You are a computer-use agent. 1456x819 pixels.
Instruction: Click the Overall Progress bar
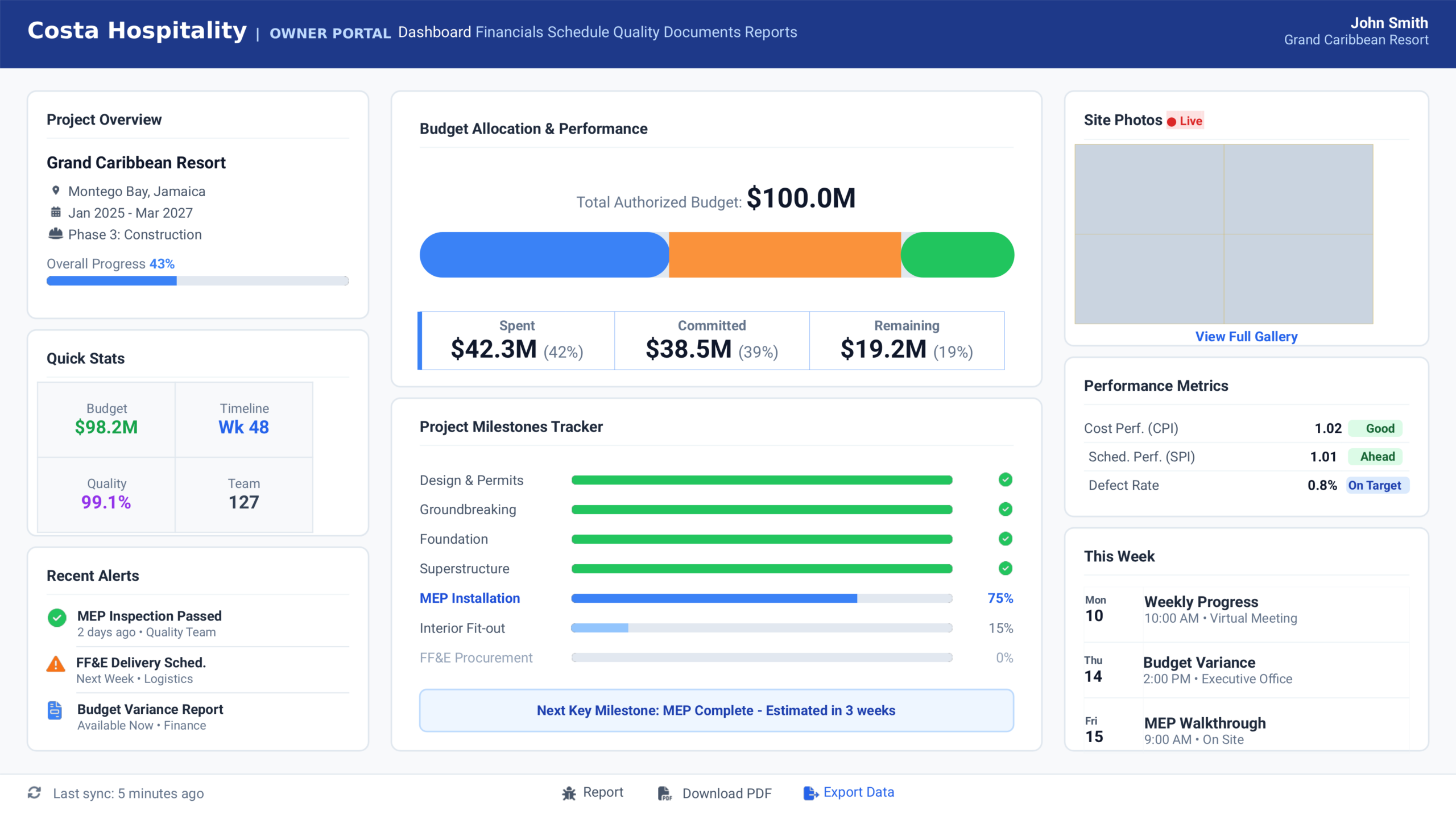click(197, 281)
